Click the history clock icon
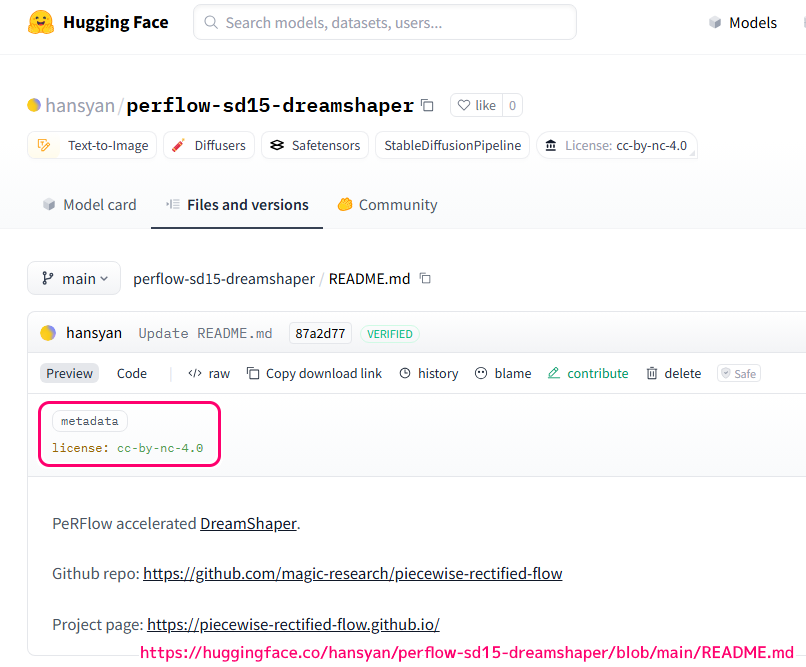Viewport: 806px width, 667px height. tap(405, 373)
